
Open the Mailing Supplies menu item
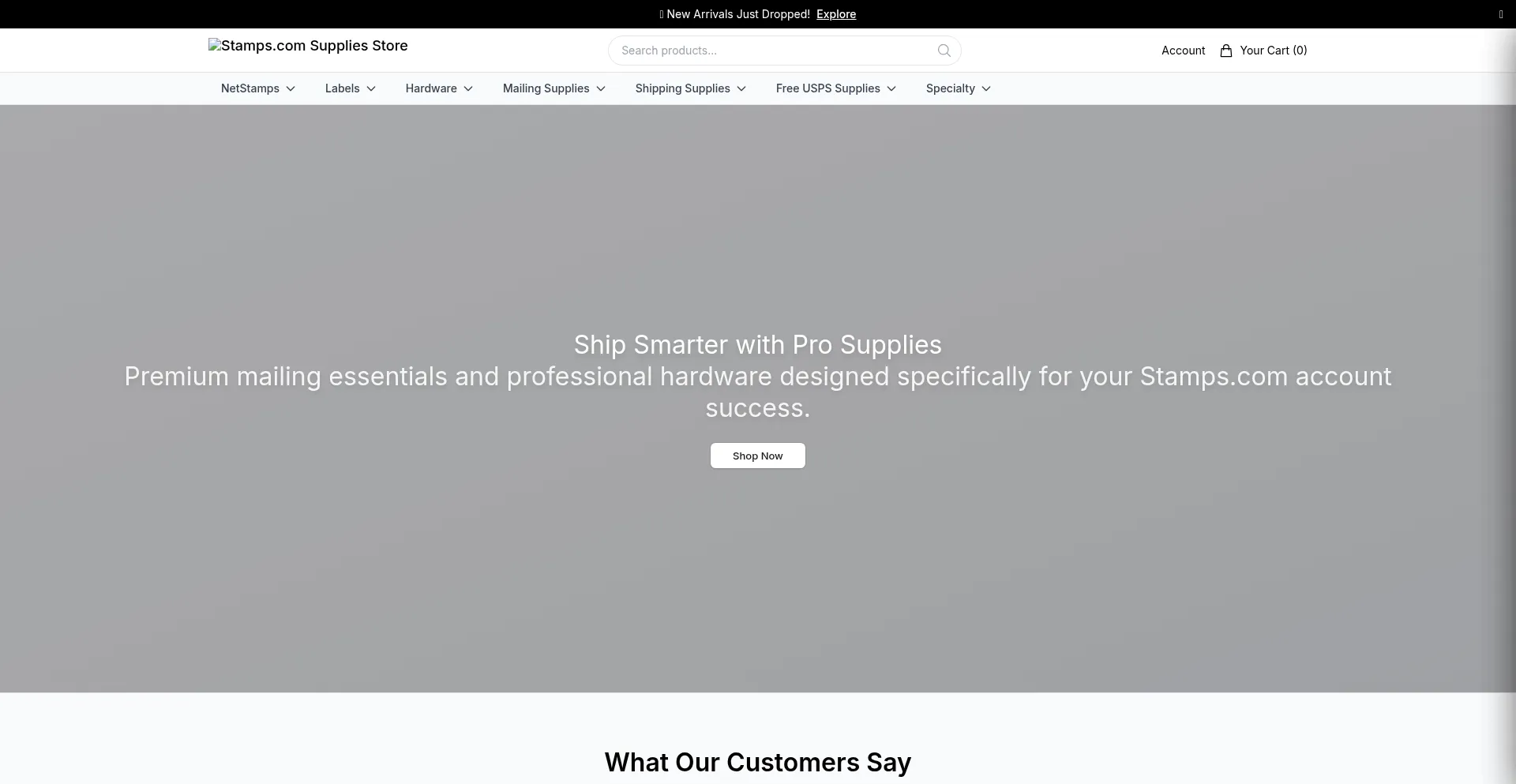546,88
